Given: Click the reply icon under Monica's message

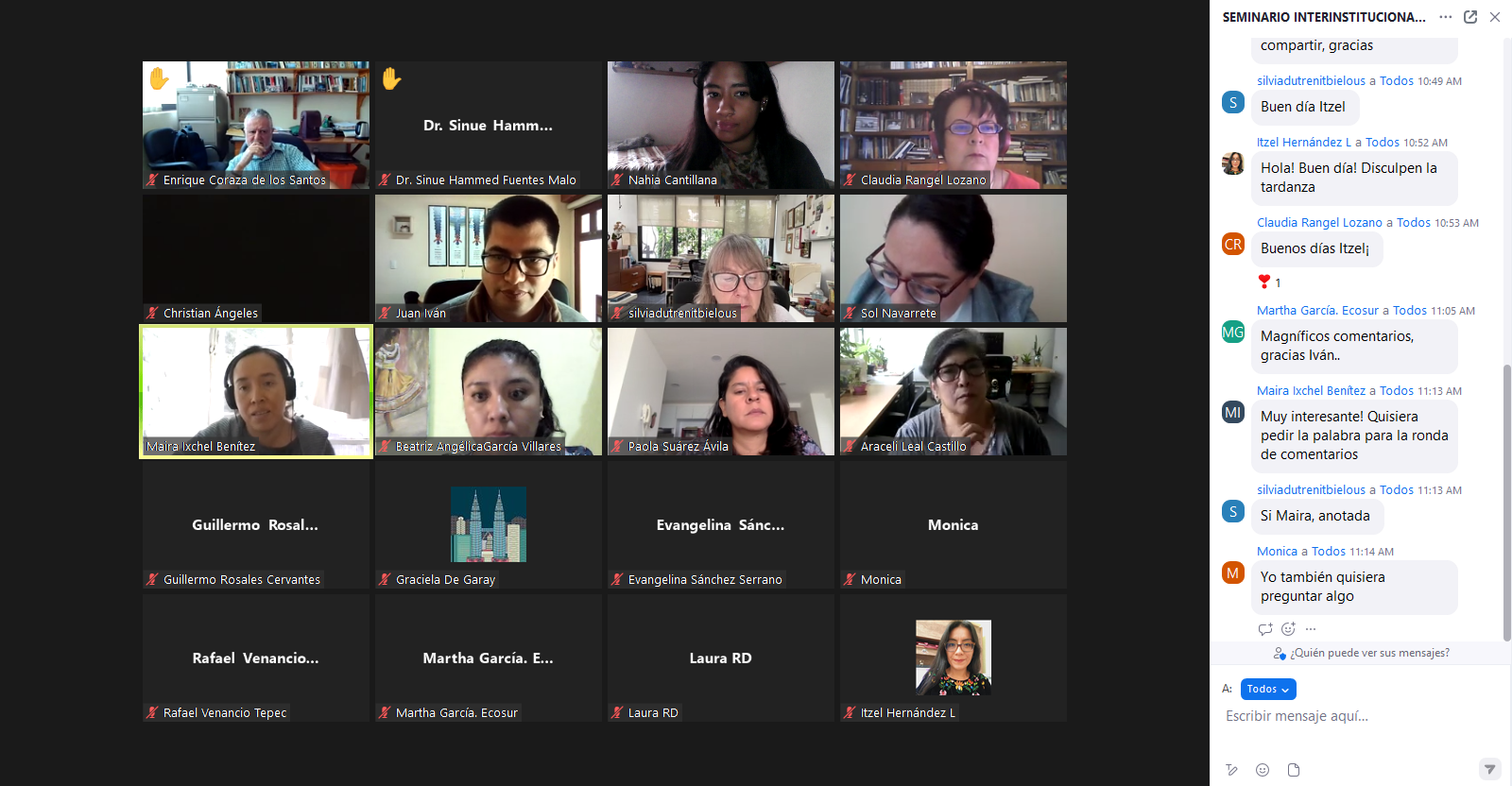Looking at the screenshot, I should tap(1265, 629).
